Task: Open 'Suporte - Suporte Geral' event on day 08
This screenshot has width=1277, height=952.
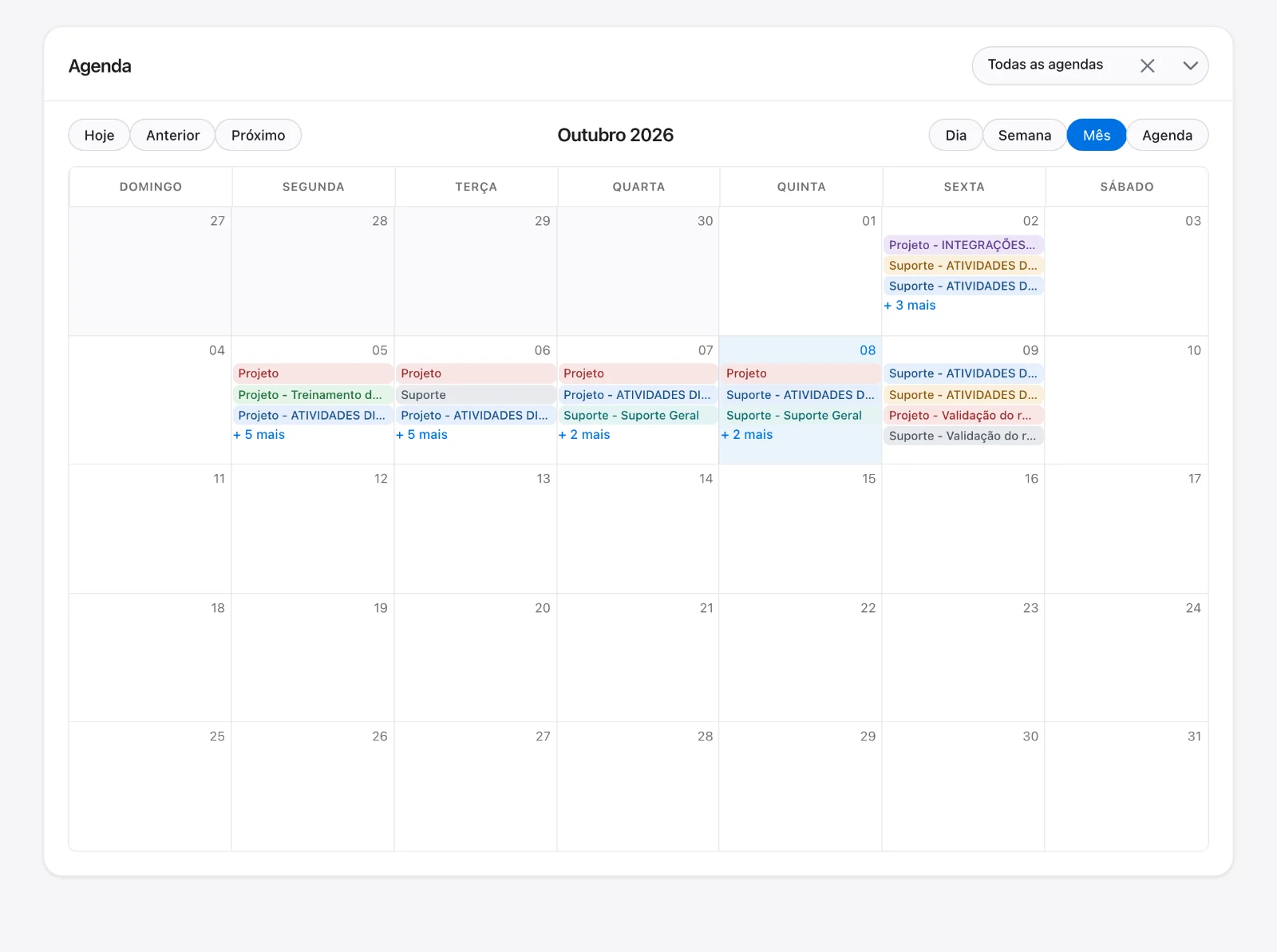Action: click(801, 416)
